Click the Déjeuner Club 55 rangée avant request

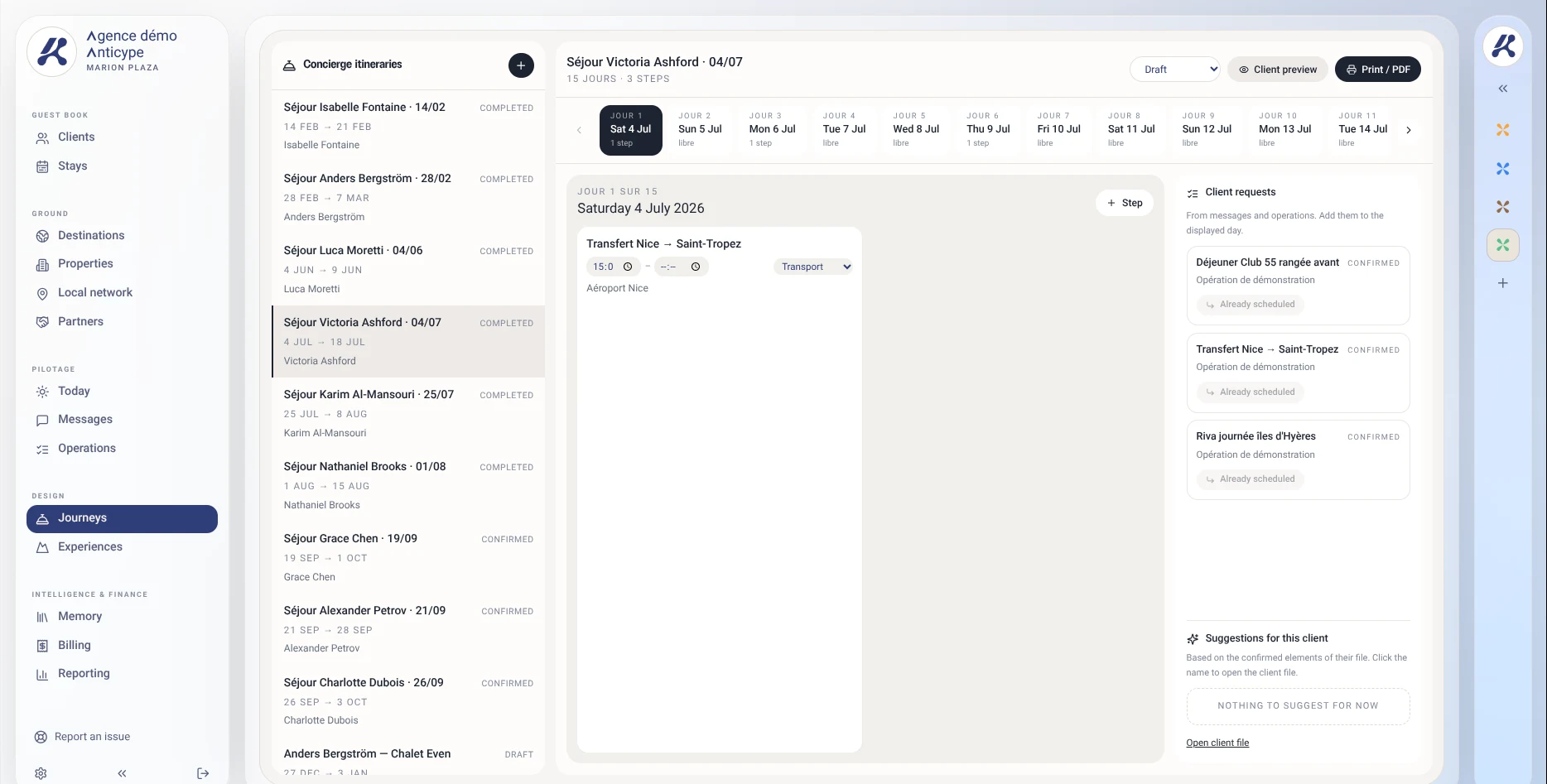pyautogui.click(x=1298, y=286)
